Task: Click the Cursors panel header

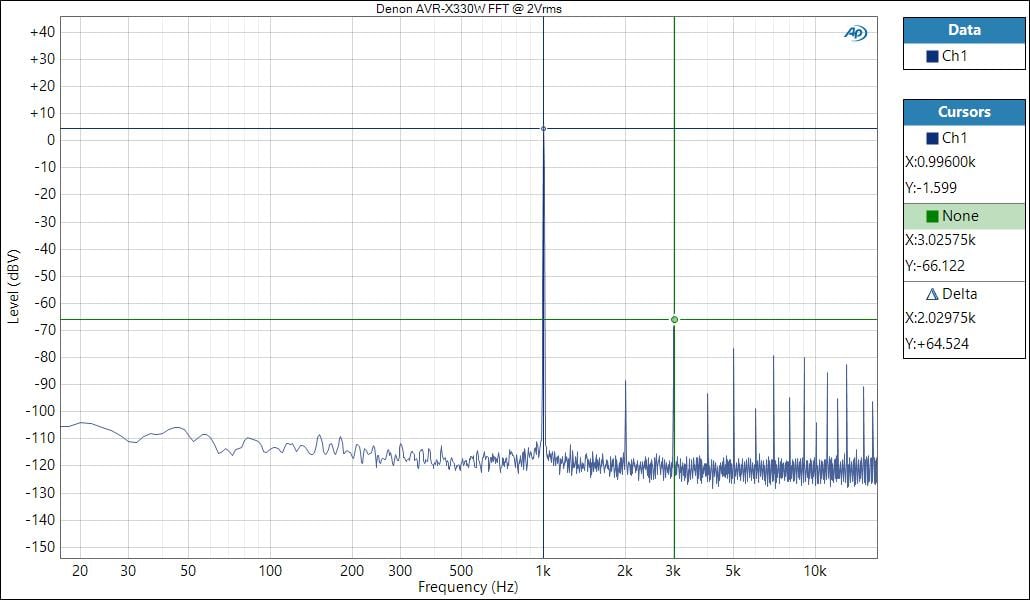Action: coord(963,112)
